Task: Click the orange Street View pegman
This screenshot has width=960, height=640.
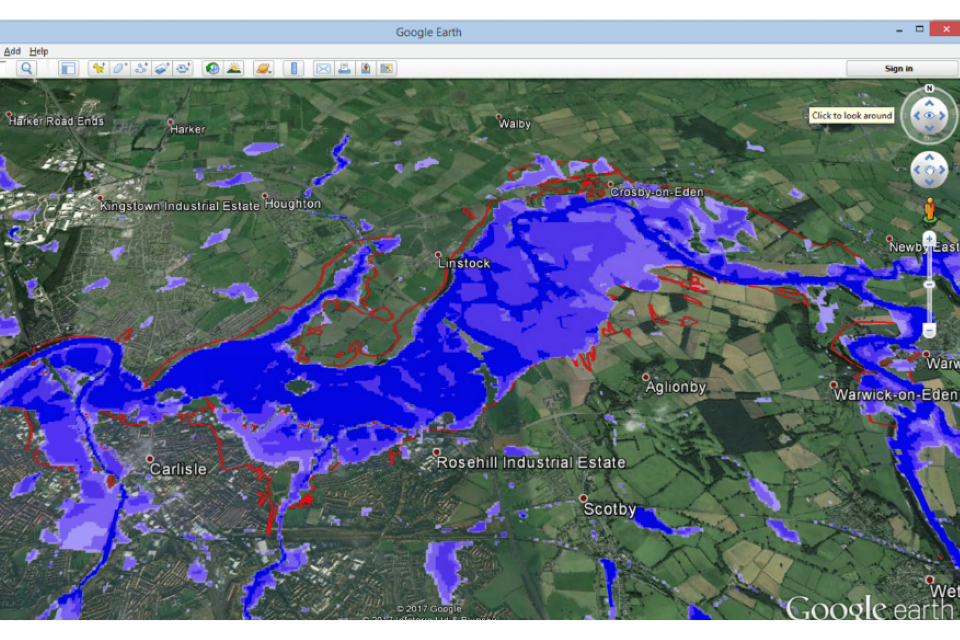Action: coord(929,209)
